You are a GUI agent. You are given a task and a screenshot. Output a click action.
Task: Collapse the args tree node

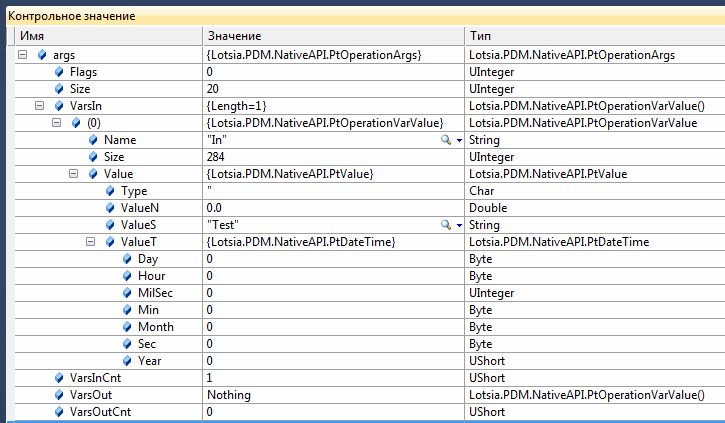[23, 55]
